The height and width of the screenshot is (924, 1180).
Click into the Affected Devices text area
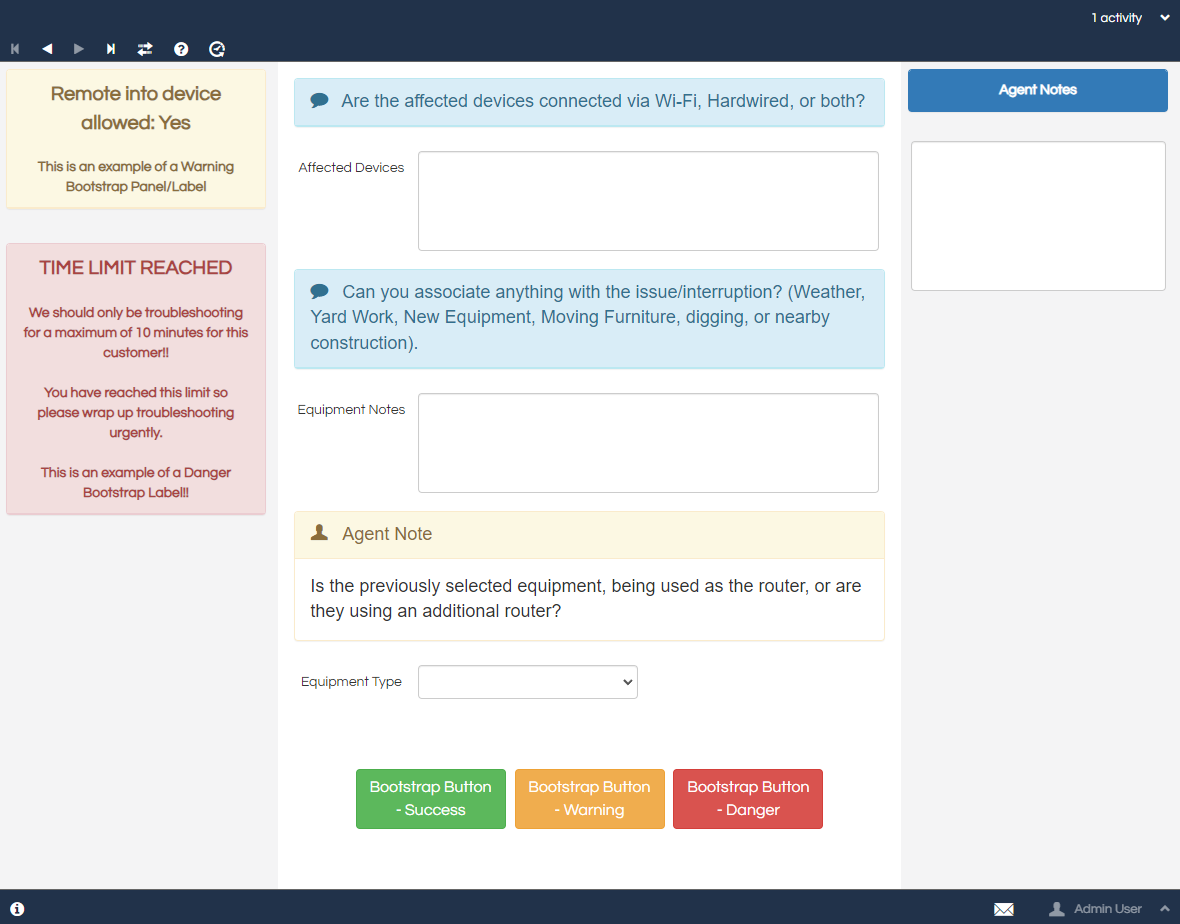point(648,201)
